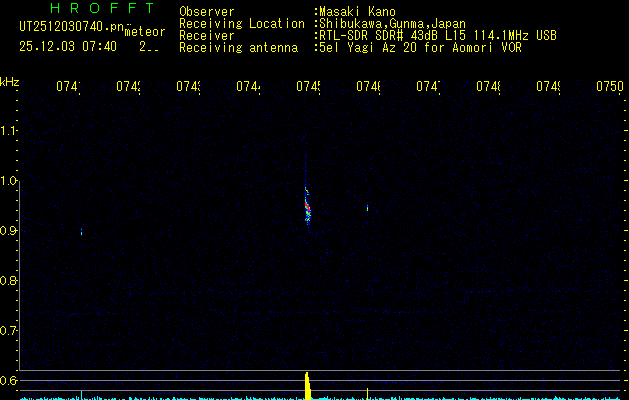Click the tall yellow power bar at bottom
This screenshot has width=629, height=400.
point(308,386)
